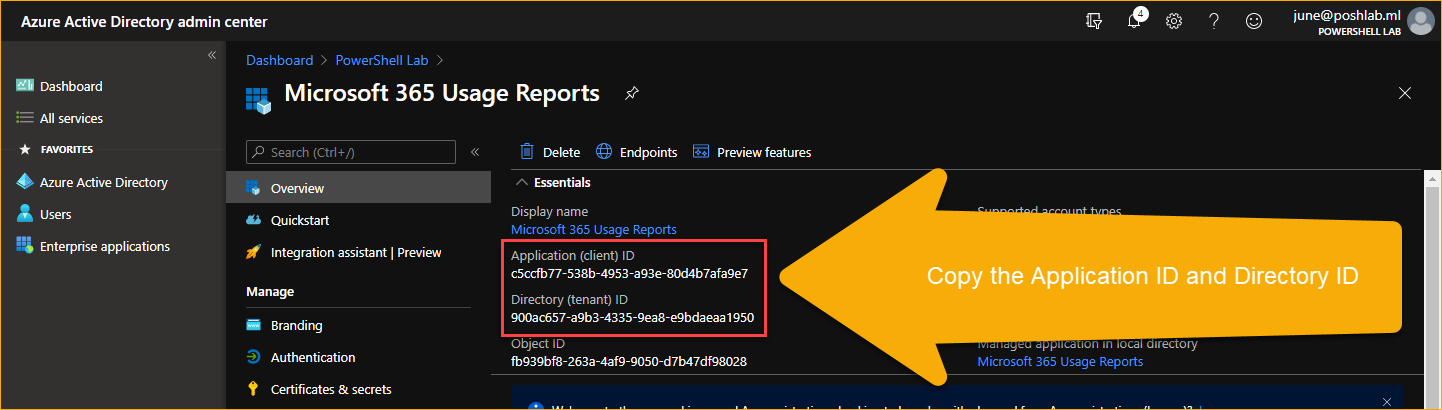Close the Microsoft 365 Usage Reports blade
Image resolution: width=1442 pixels, height=410 pixels.
pyautogui.click(x=1405, y=93)
